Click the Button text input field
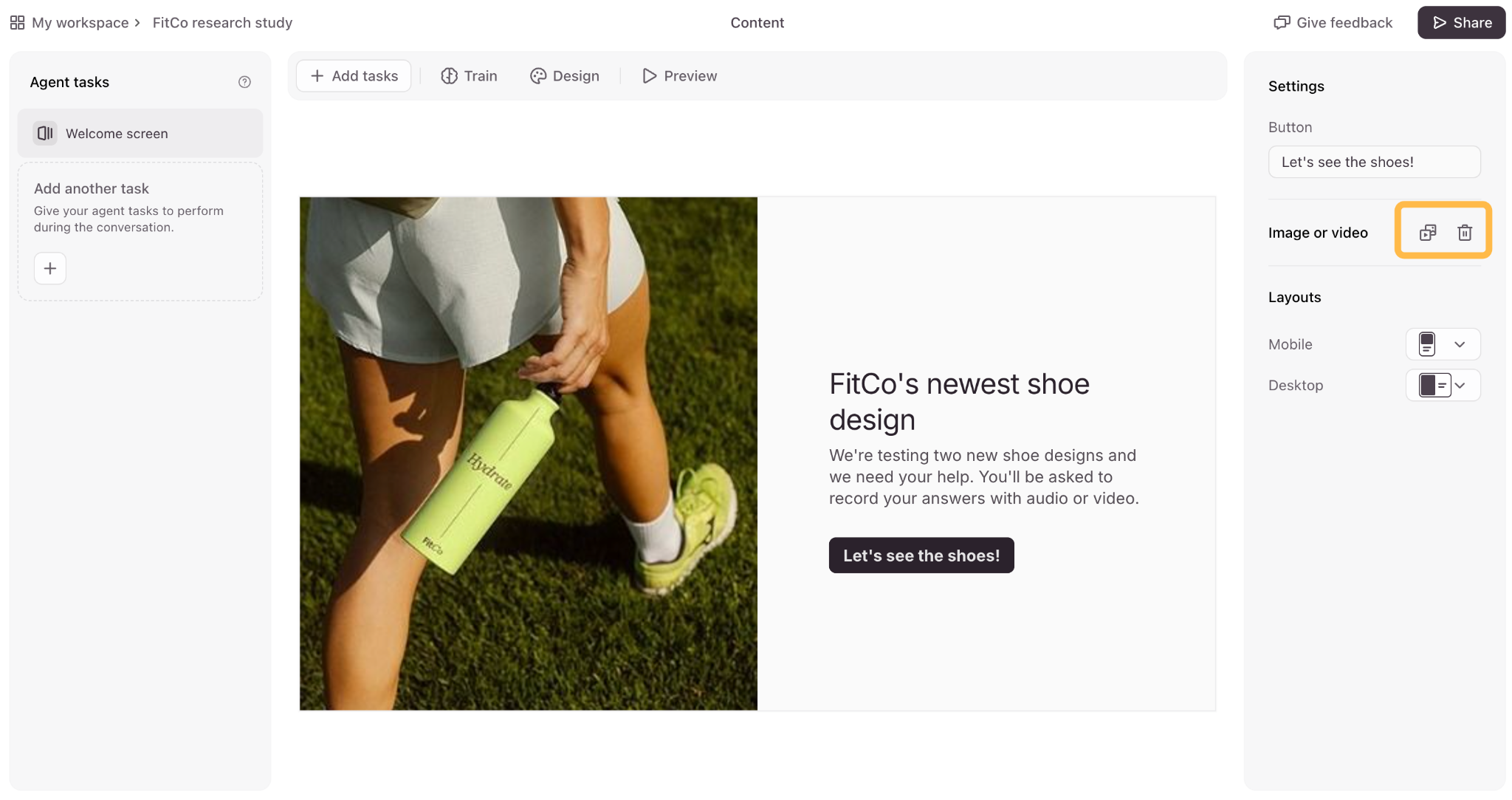 [x=1374, y=162]
